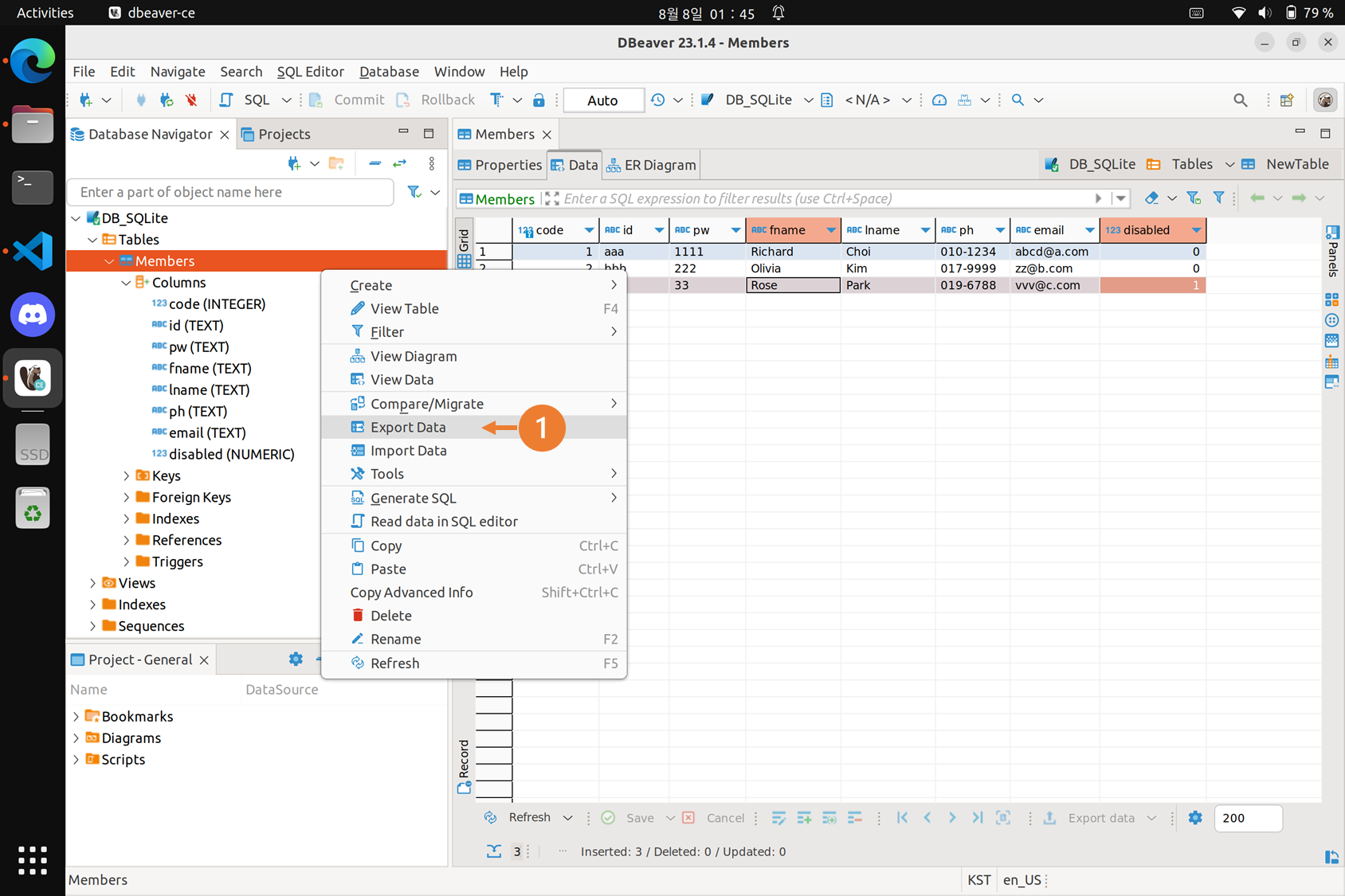Screen dimensions: 1345x896
Task: Launch Visual Studio Code from the dock
Action: pyautogui.click(x=33, y=251)
